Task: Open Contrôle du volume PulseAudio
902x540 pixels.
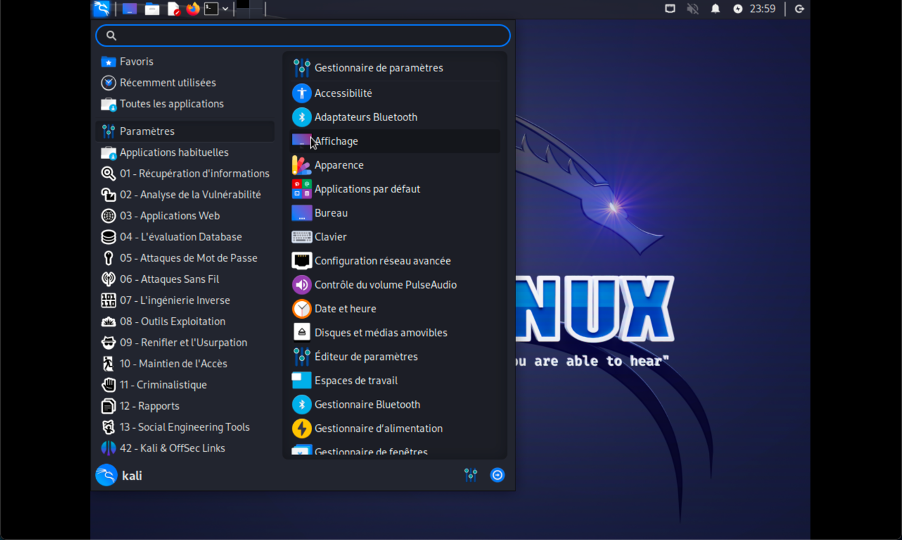Action: 385,285
